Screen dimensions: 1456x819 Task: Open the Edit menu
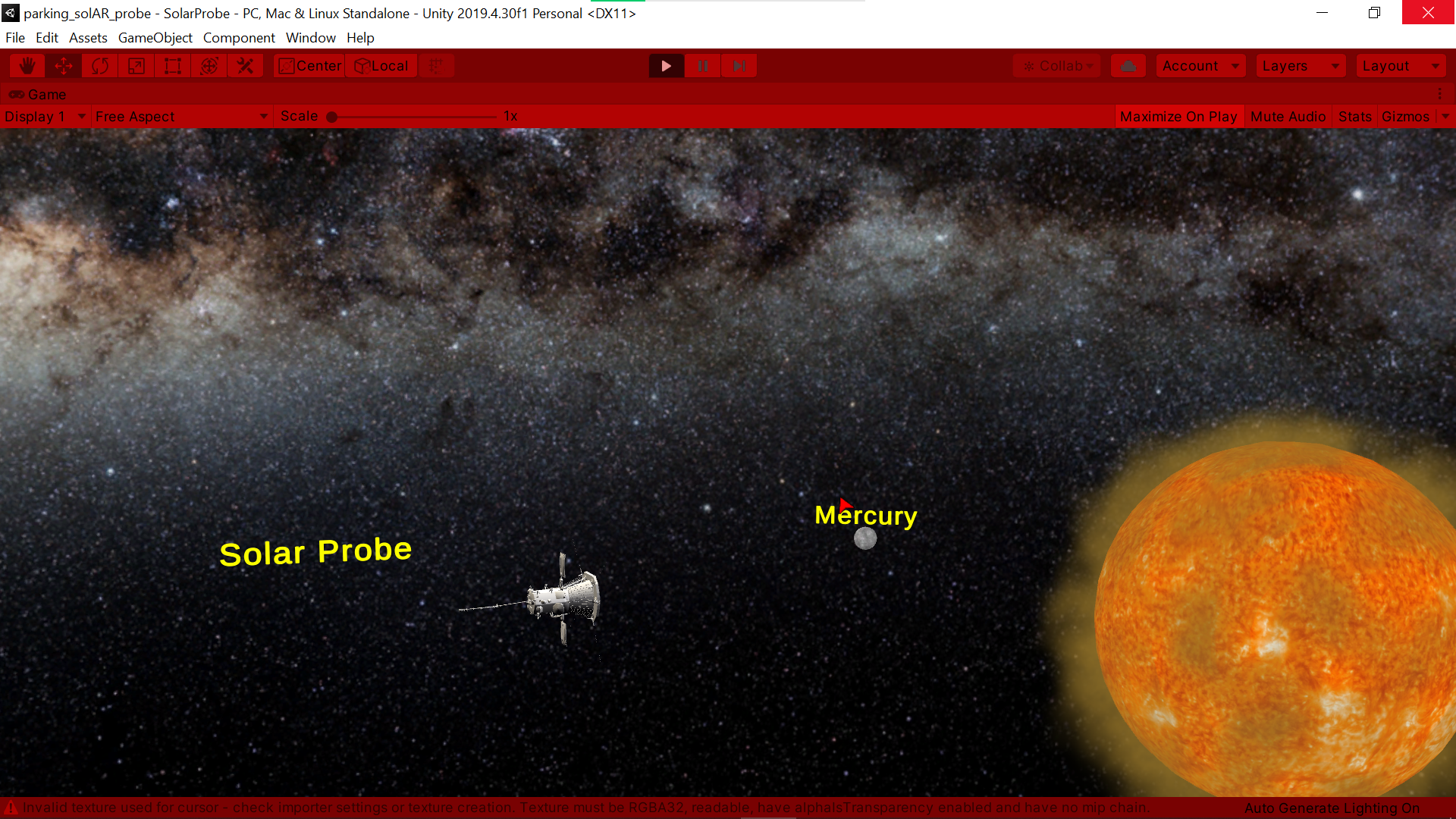[47, 38]
